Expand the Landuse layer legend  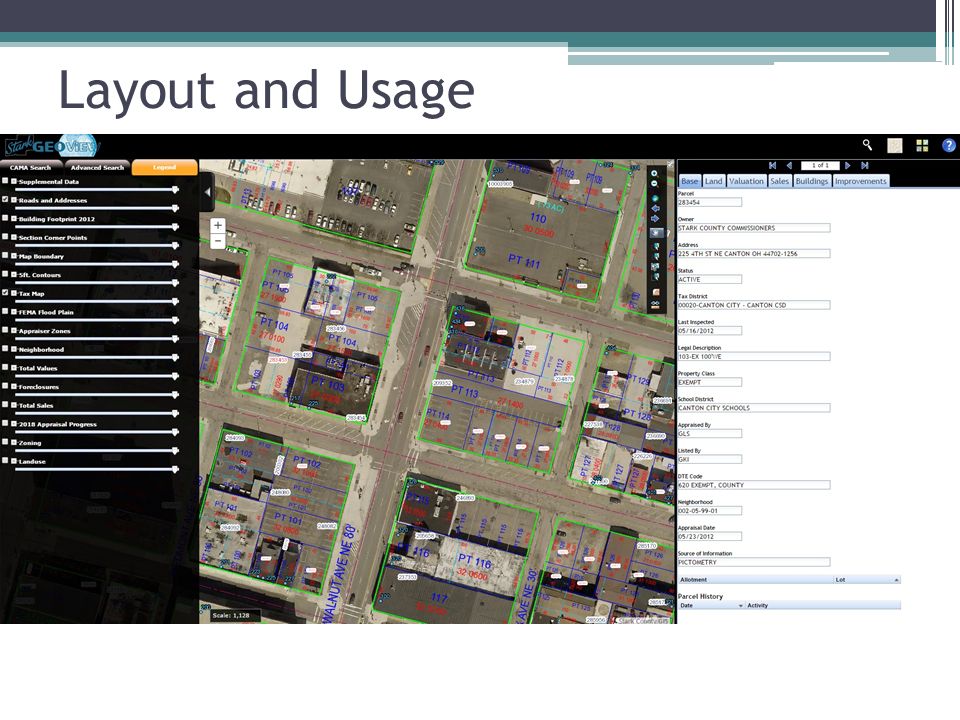click(14, 461)
